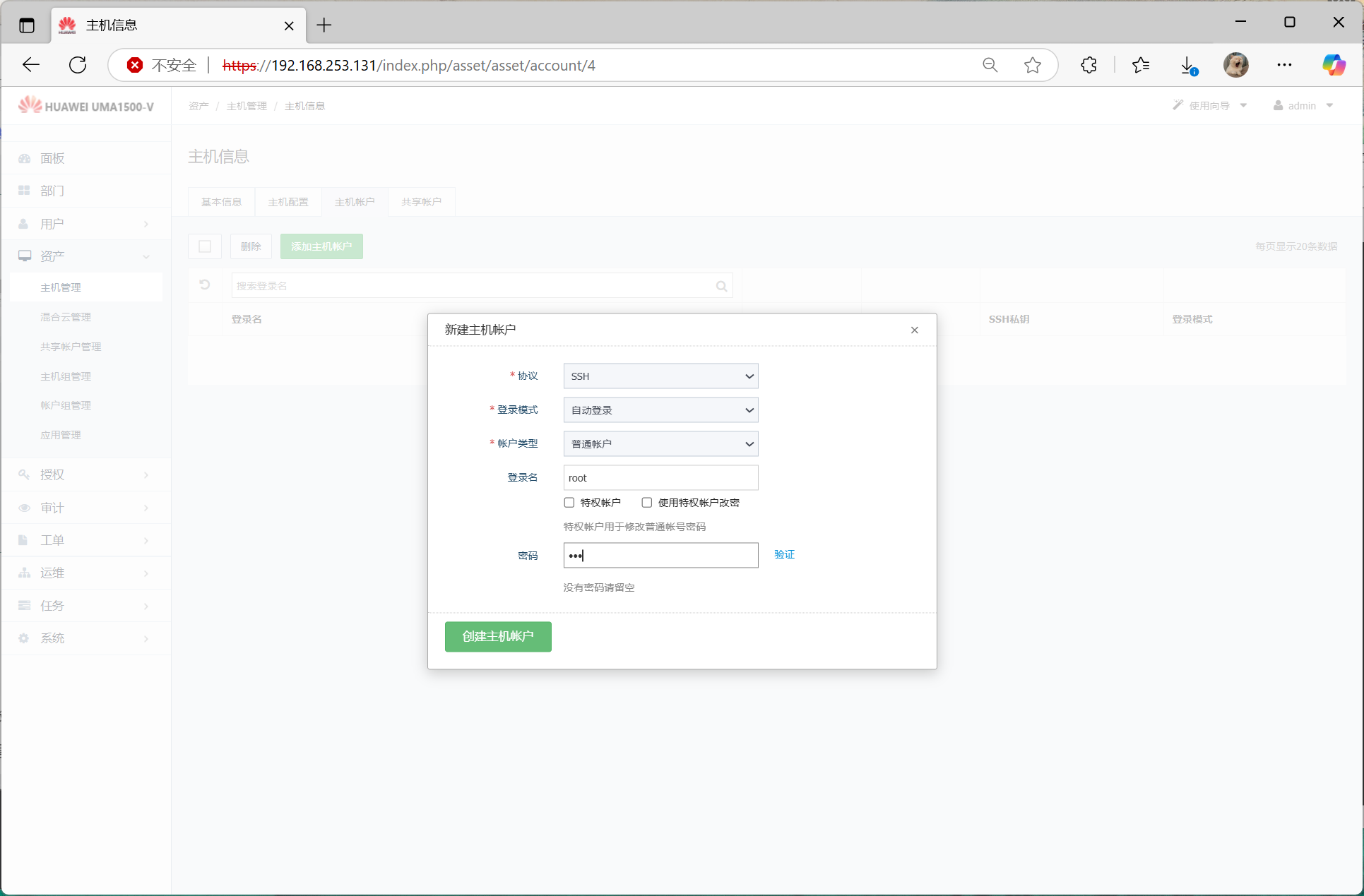Open the 帐户类型 dropdown
Screen dimensions: 1364x896
[660, 444]
